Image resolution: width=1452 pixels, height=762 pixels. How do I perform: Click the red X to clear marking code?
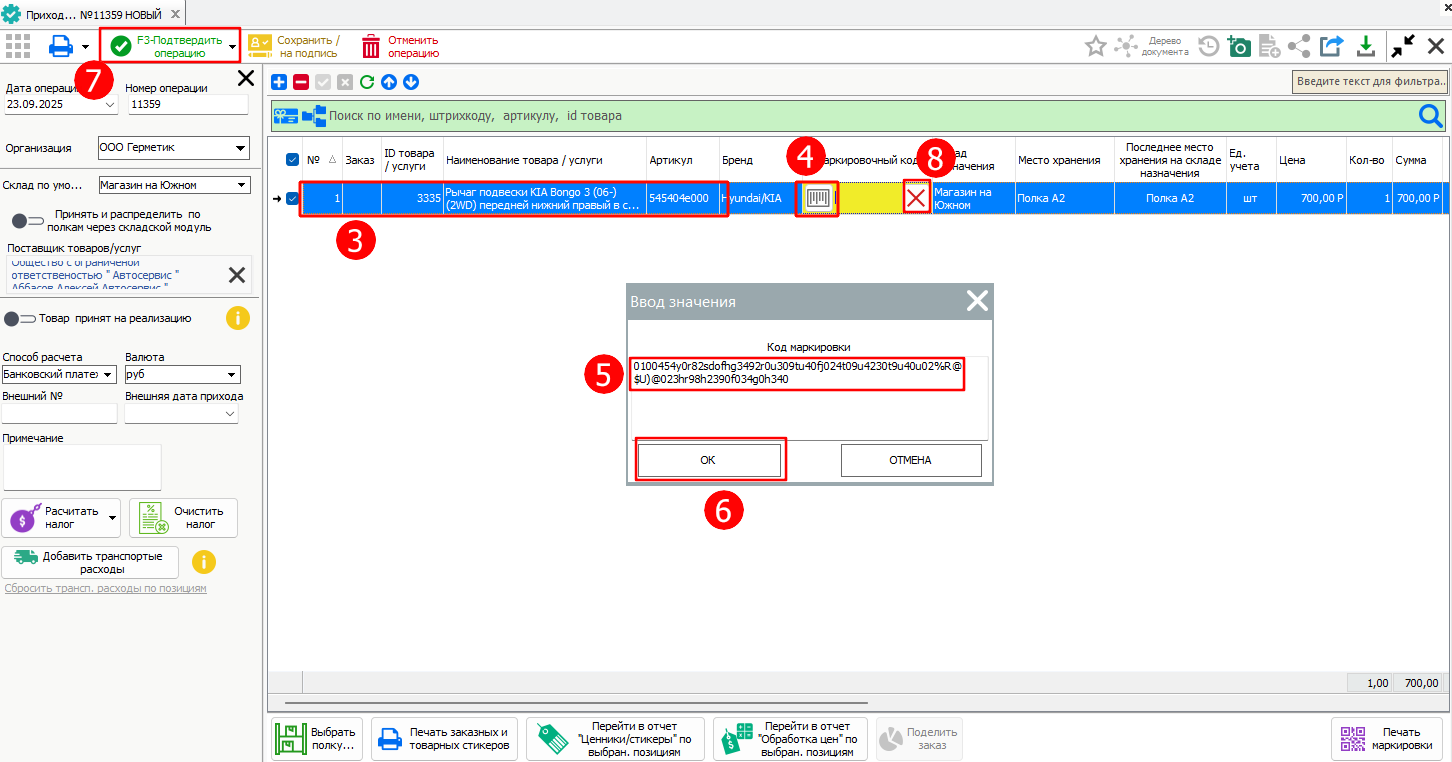[915, 198]
